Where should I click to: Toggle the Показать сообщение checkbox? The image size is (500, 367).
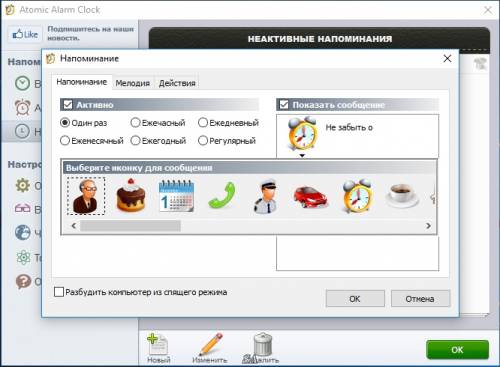click(284, 105)
